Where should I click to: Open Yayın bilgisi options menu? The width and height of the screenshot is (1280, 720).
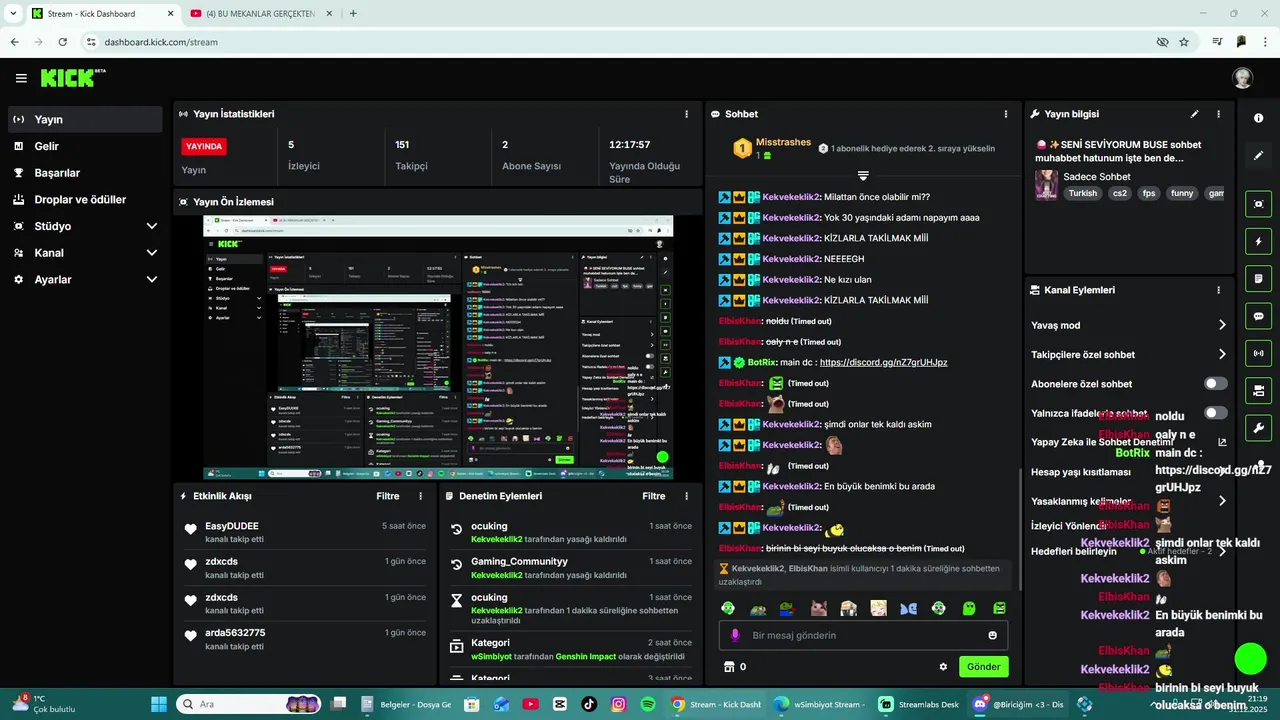coord(1218,114)
